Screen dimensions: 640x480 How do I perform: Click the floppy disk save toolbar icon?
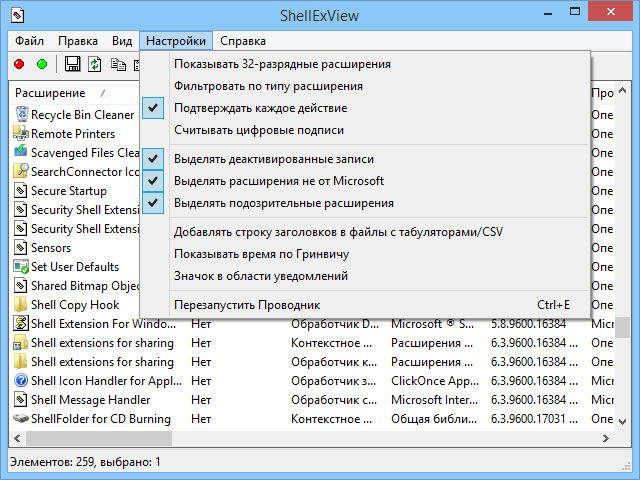click(x=73, y=64)
